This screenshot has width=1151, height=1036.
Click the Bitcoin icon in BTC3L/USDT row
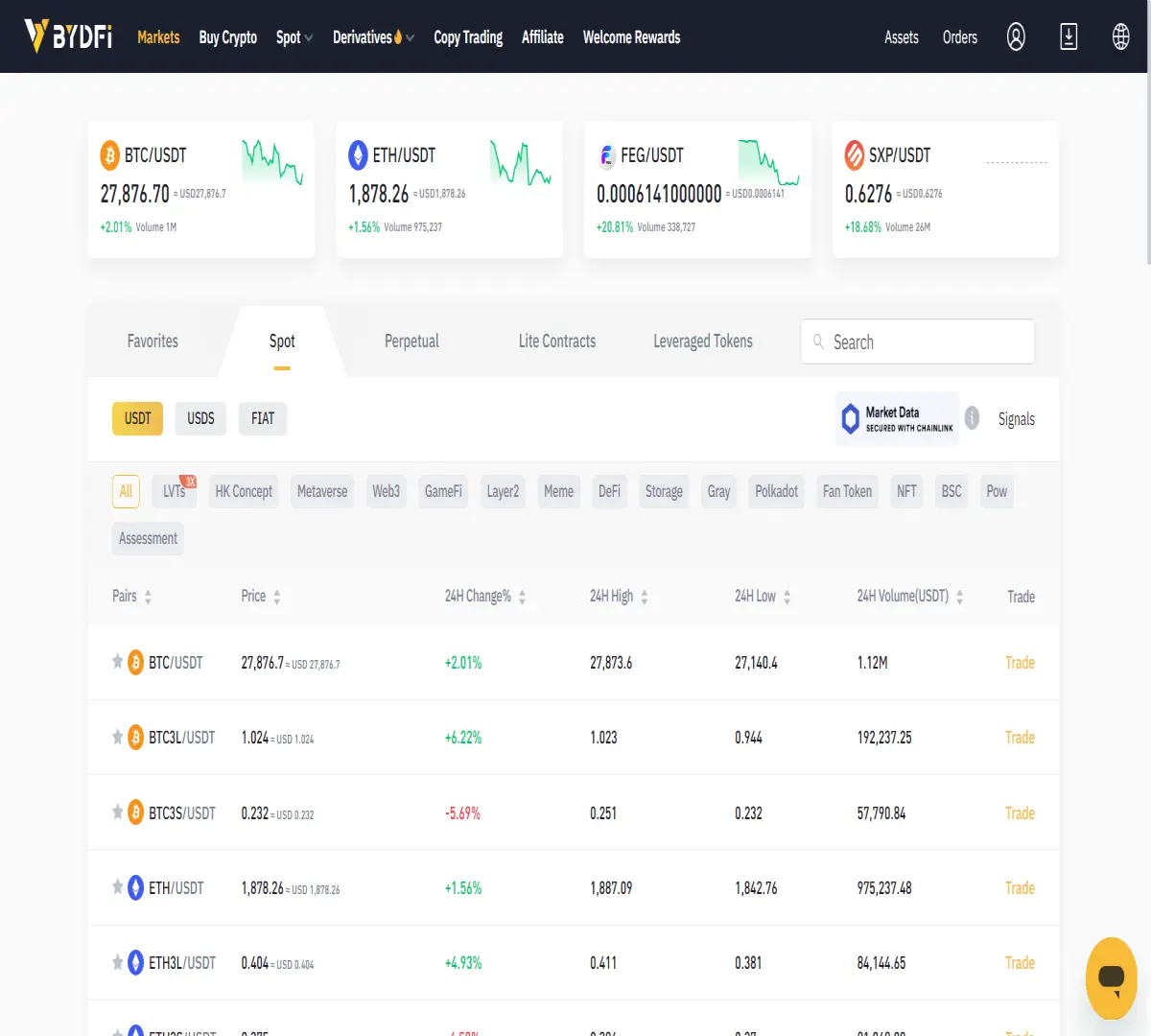[136, 738]
